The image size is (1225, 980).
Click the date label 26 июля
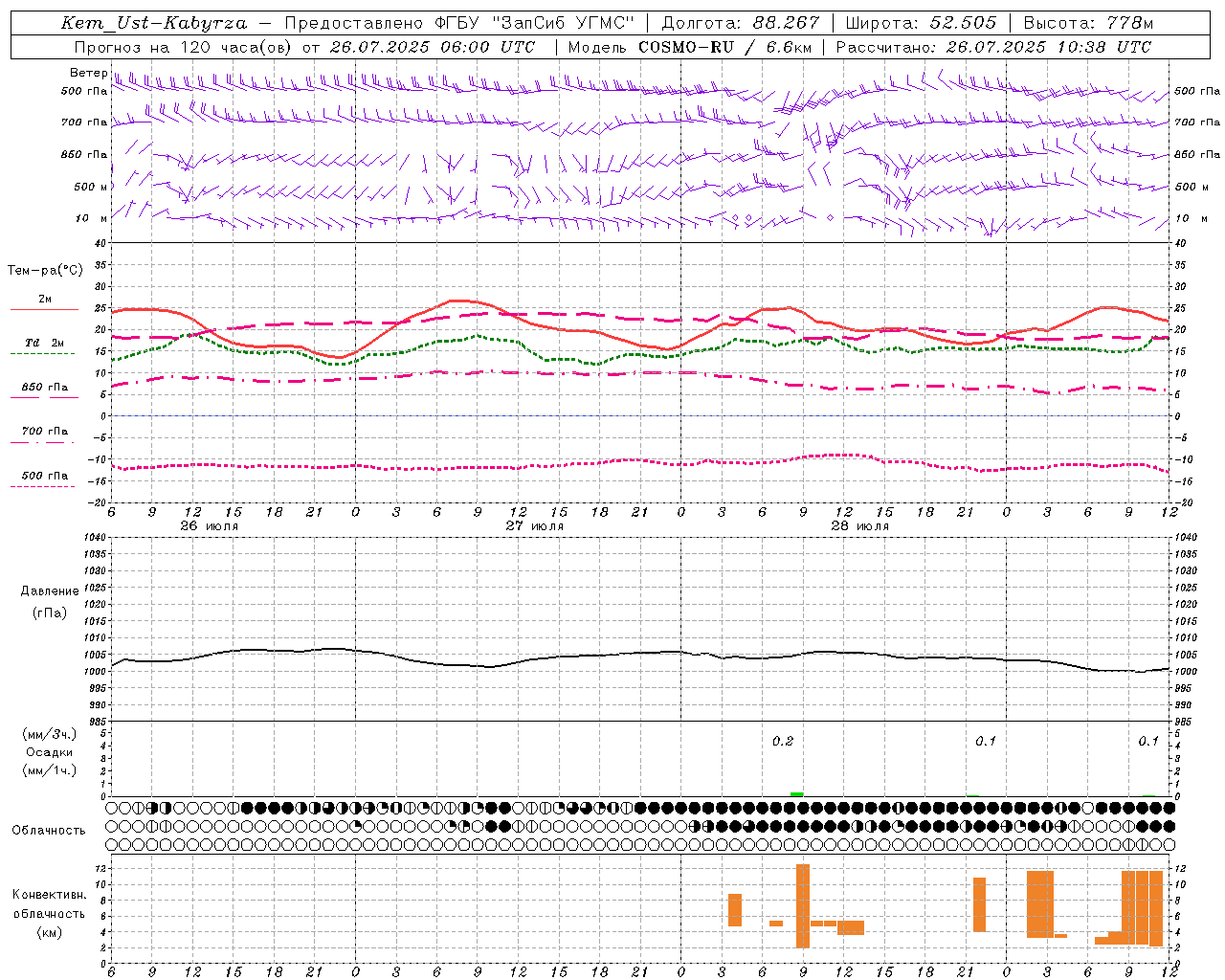tap(210, 526)
